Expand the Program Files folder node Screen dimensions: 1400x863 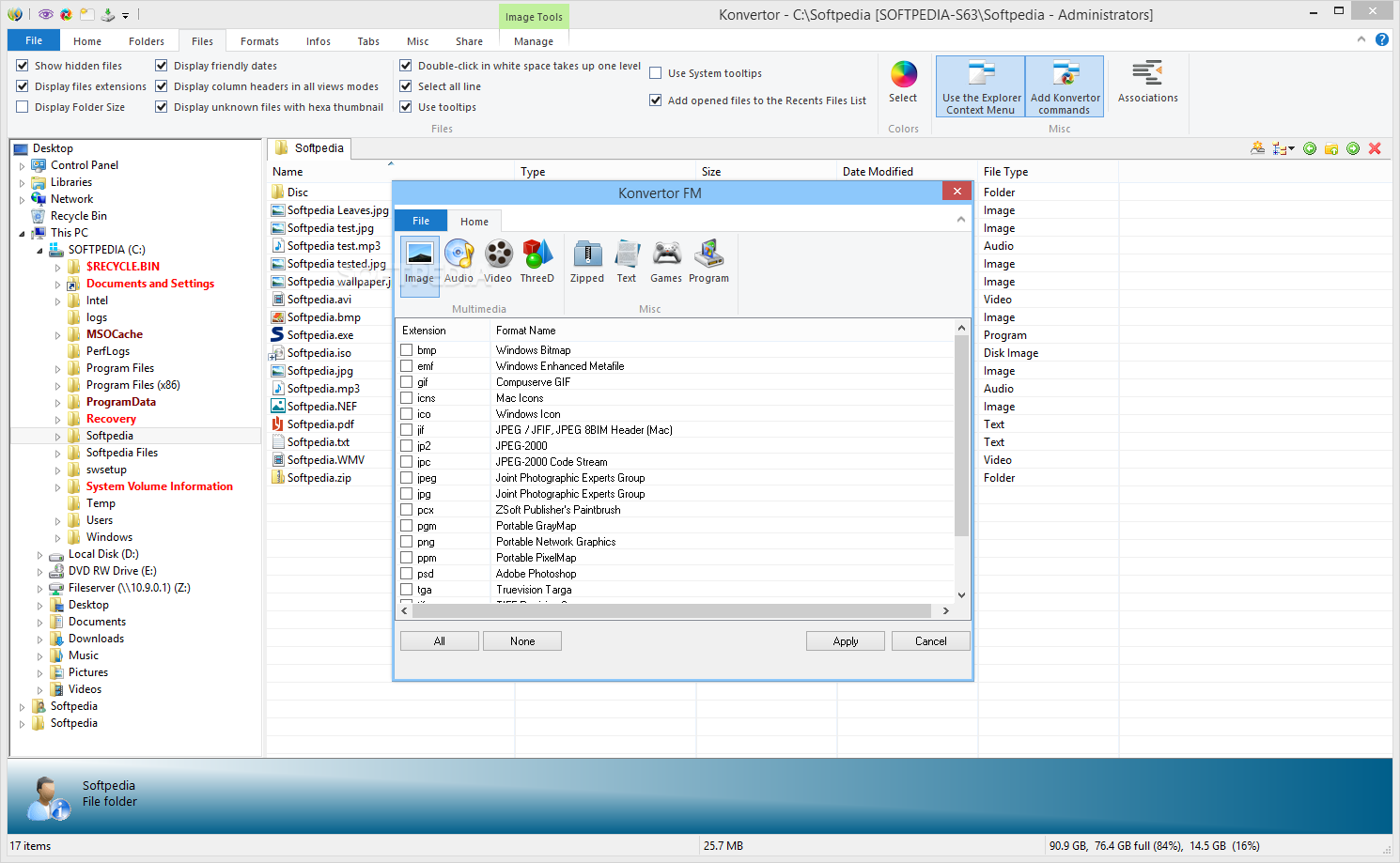coord(57,369)
